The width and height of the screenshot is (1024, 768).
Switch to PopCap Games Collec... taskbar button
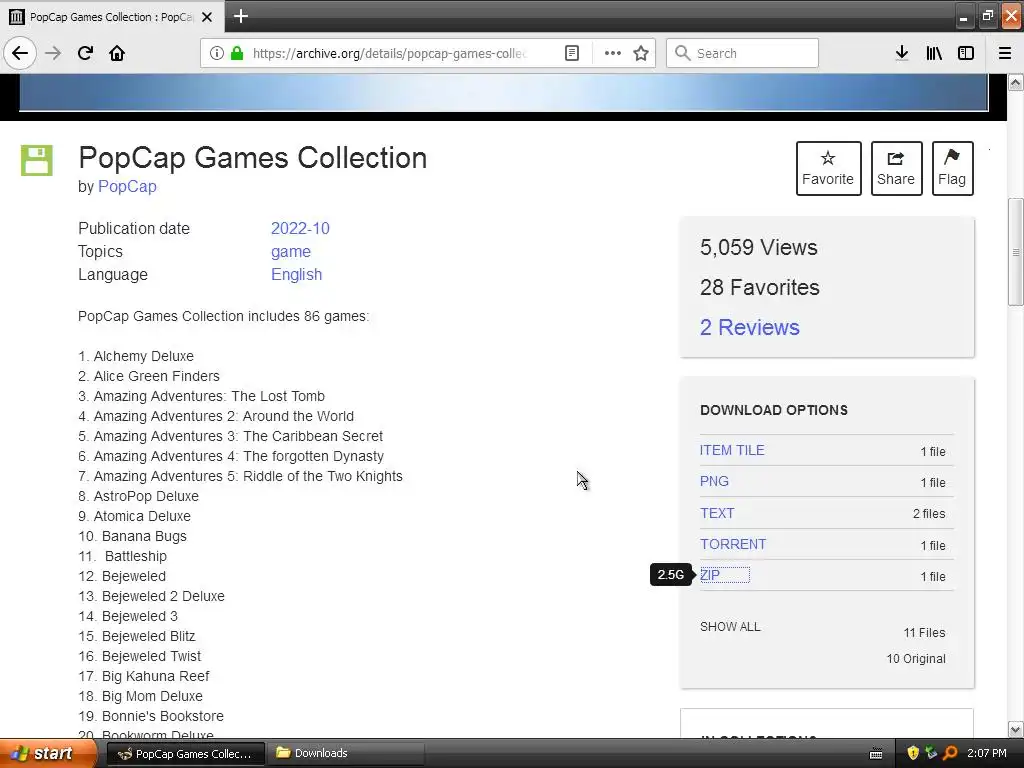click(185, 754)
